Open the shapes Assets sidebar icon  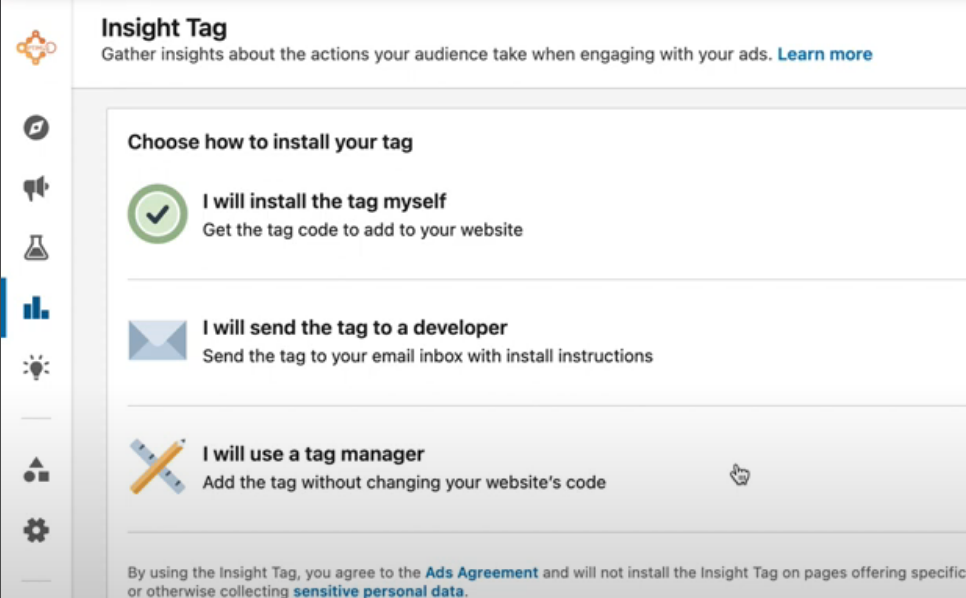tap(36, 470)
